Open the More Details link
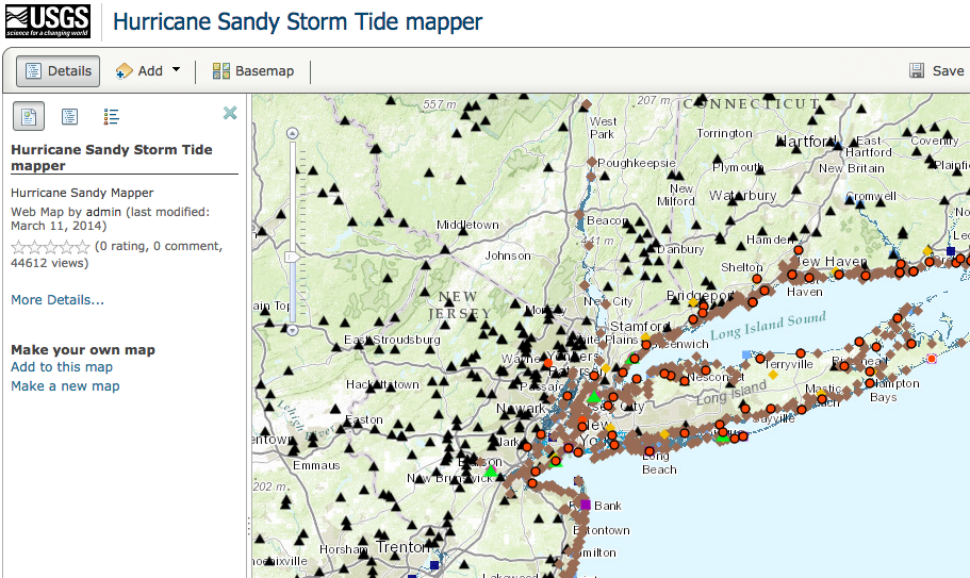This screenshot has height=578, width=970. coord(57,300)
